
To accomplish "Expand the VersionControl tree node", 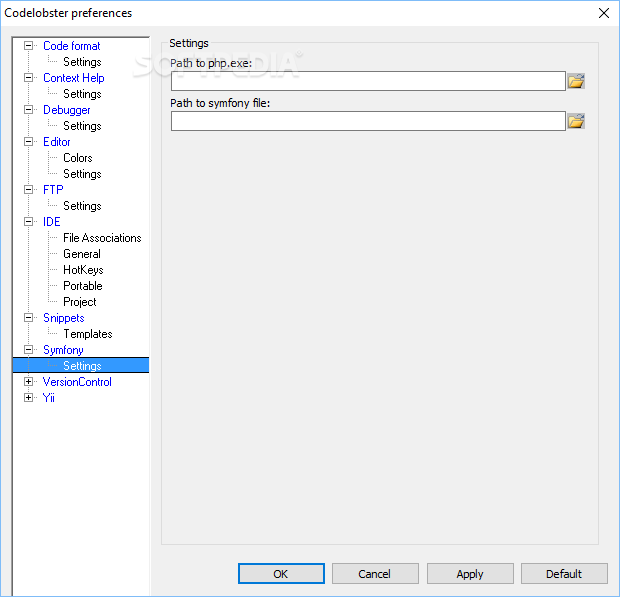I will click(x=28, y=382).
